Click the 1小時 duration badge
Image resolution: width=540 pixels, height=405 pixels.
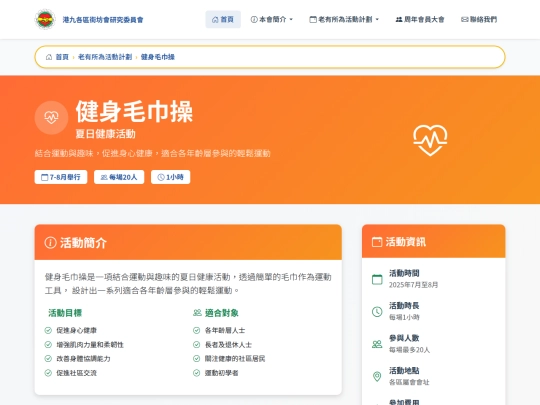(170, 177)
